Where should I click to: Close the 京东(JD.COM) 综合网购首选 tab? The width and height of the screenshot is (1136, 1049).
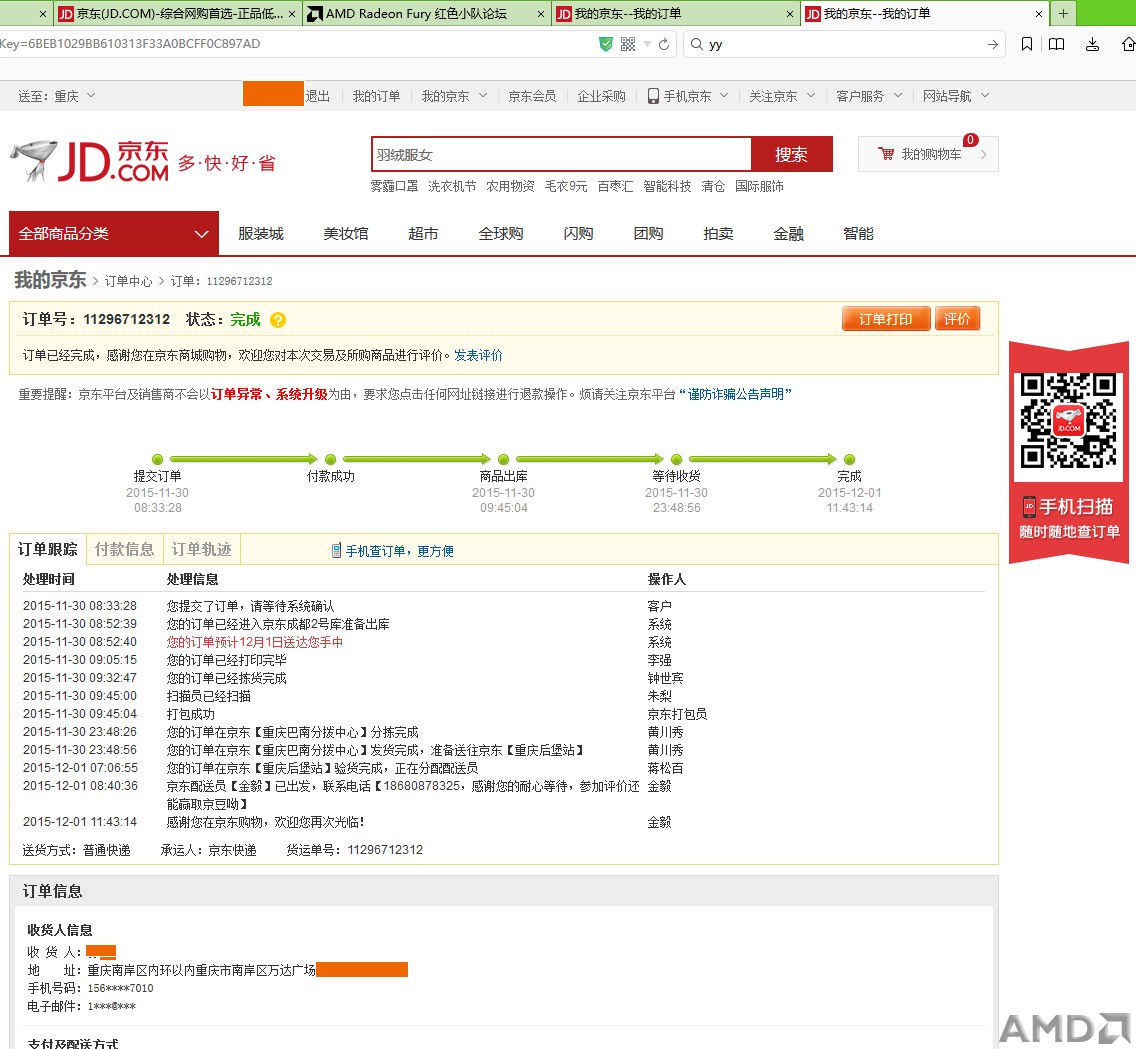(x=292, y=14)
